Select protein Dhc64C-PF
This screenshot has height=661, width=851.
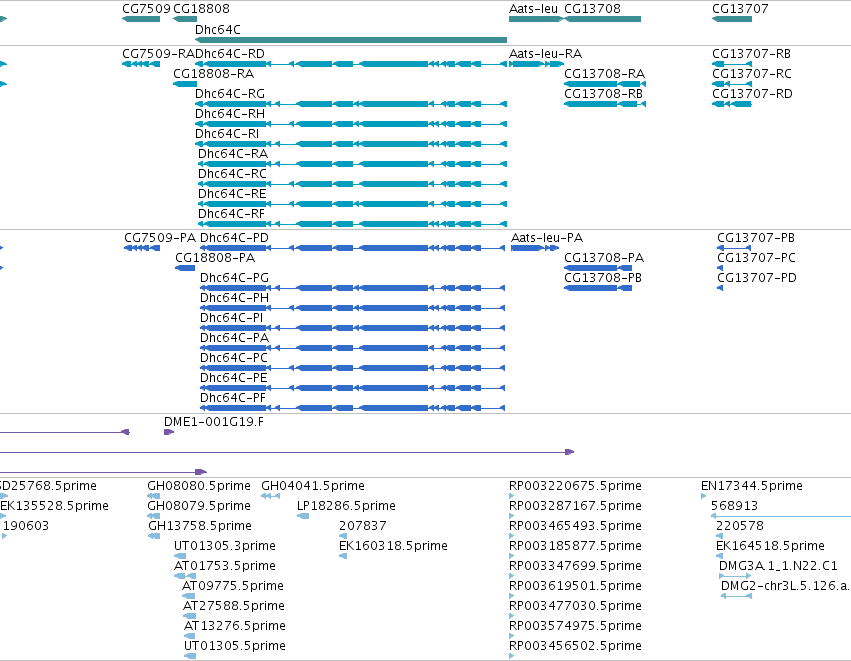click(233, 398)
